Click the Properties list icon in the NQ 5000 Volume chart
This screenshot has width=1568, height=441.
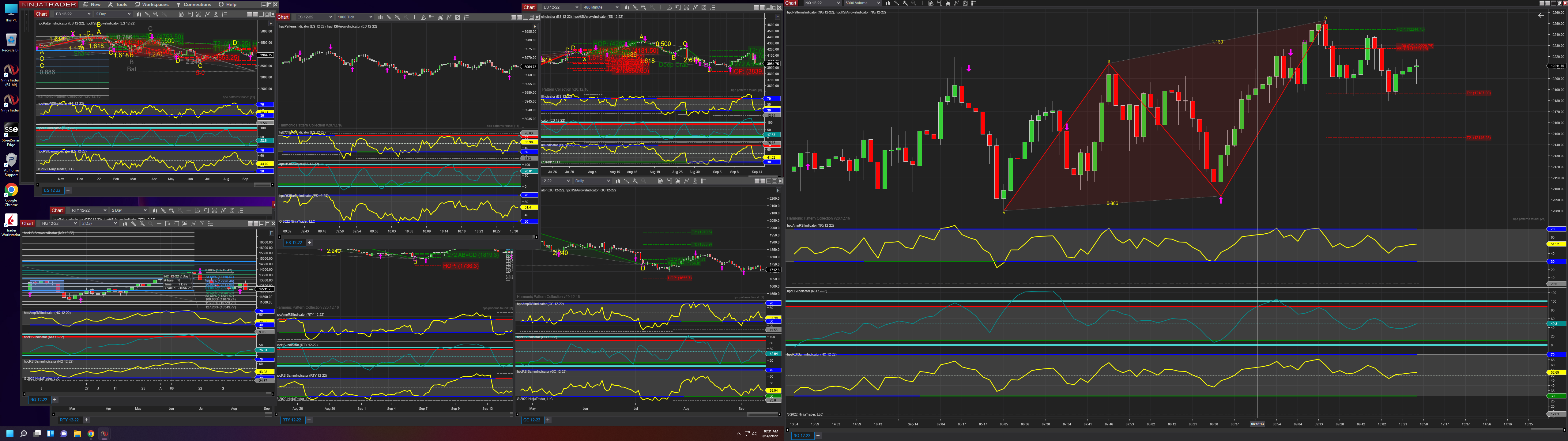pyautogui.click(x=974, y=3)
